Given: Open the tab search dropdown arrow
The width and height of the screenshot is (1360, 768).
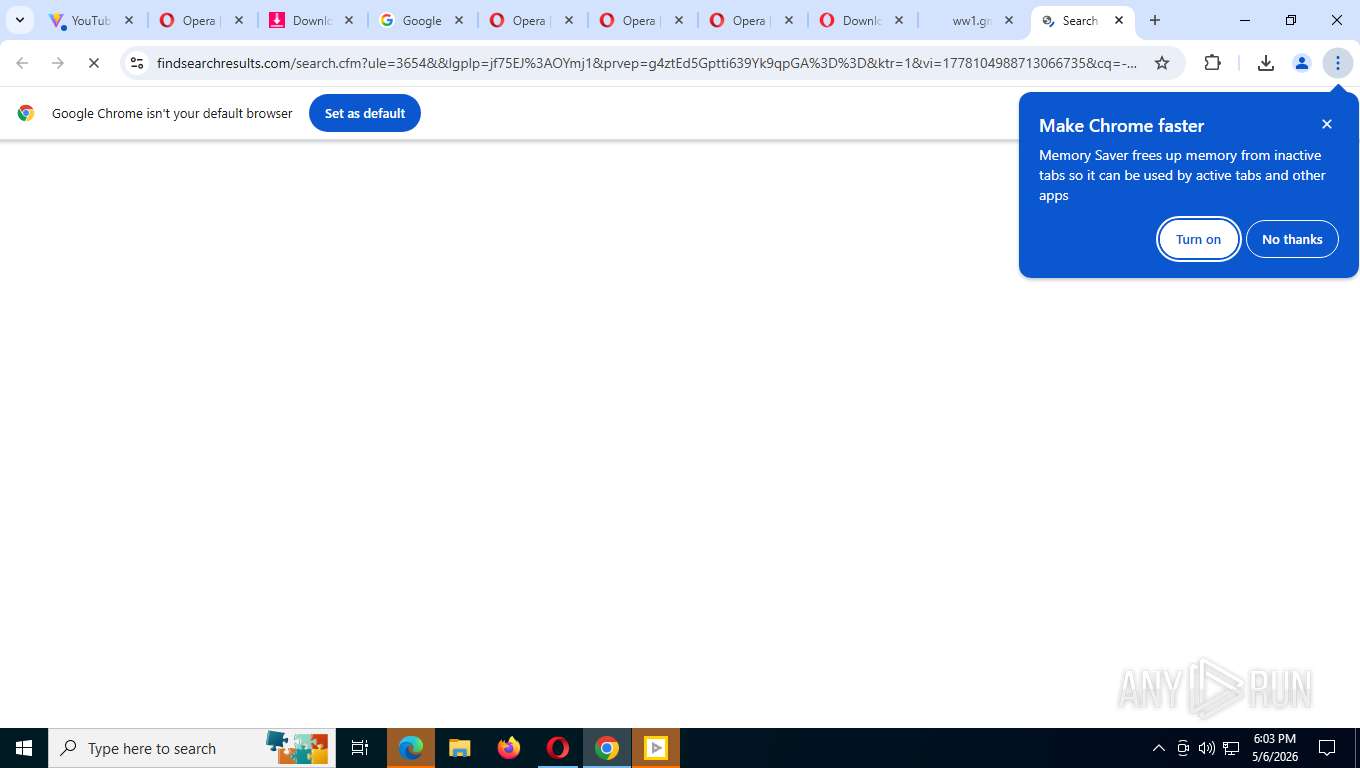Looking at the screenshot, I should click(19, 20).
